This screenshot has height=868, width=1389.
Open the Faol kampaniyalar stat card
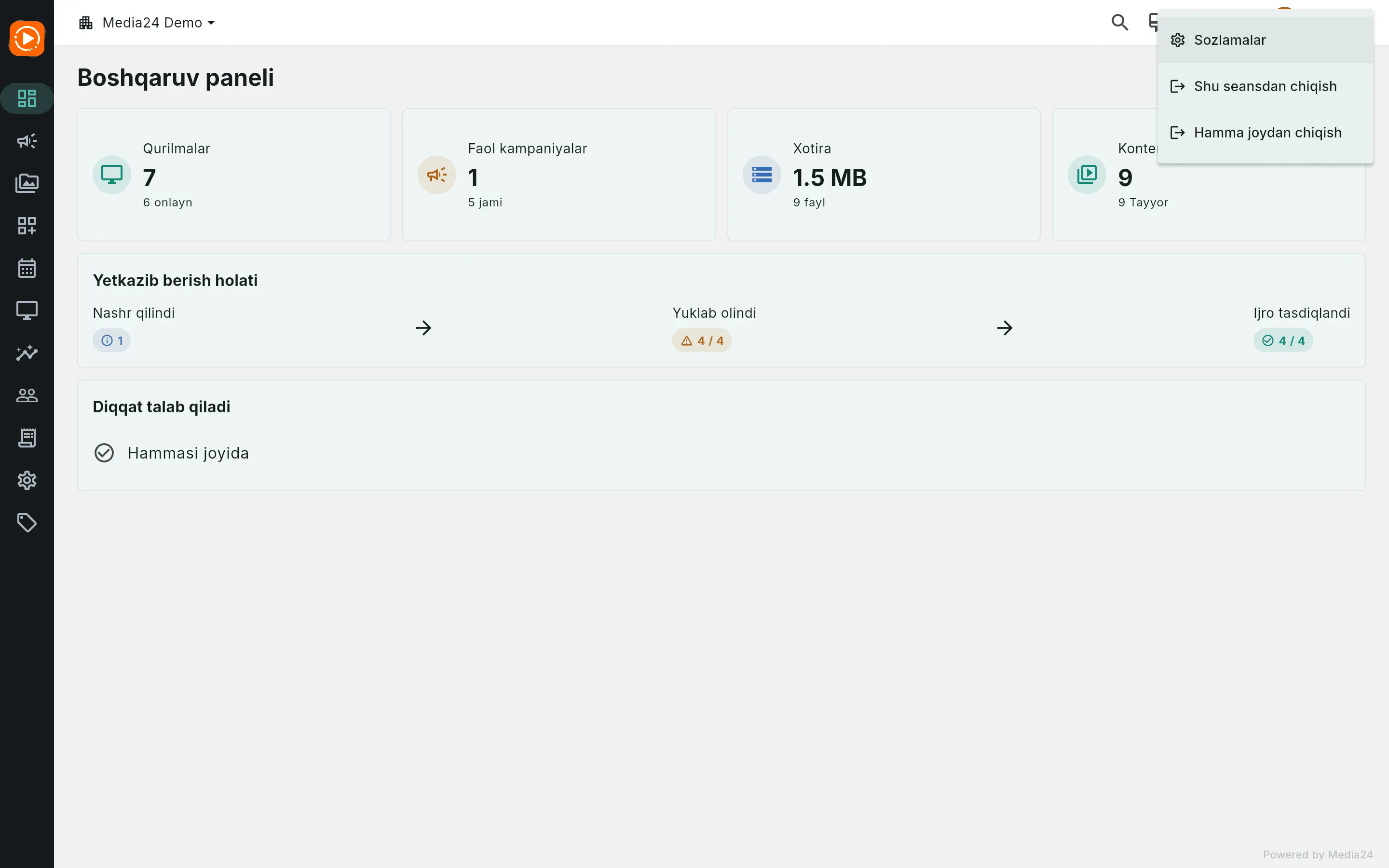click(558, 175)
